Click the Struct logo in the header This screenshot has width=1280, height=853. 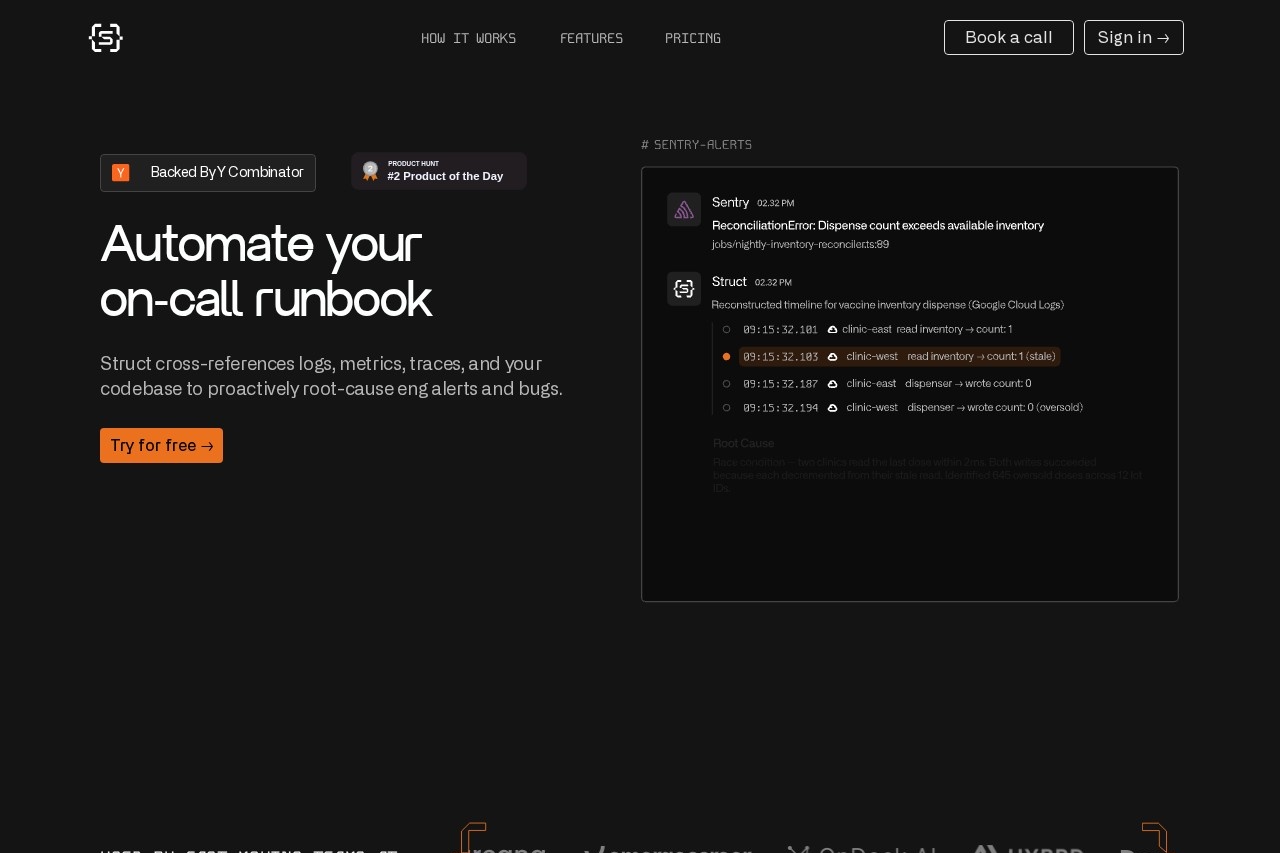click(x=105, y=38)
